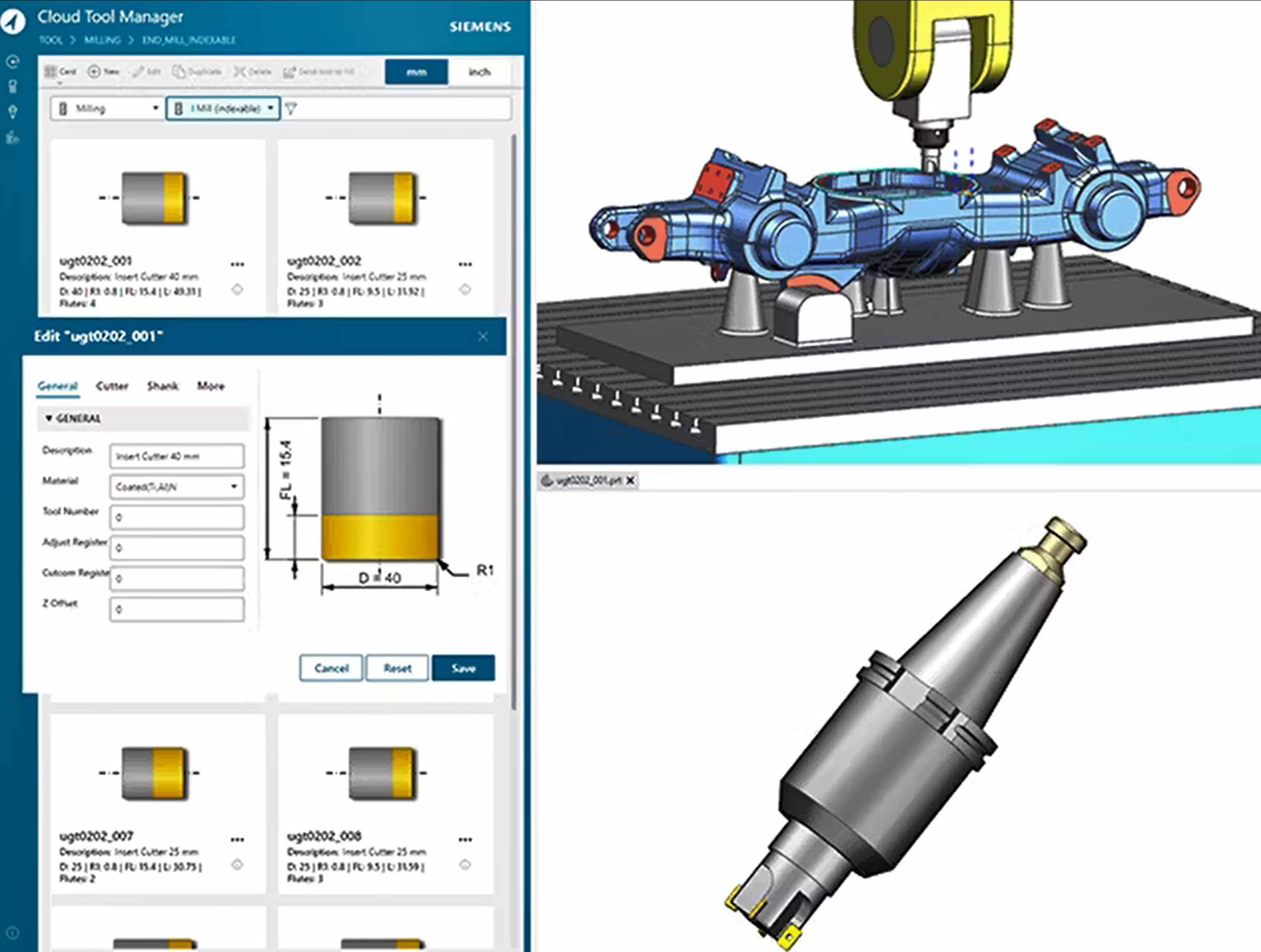Switch units to mm

click(416, 72)
